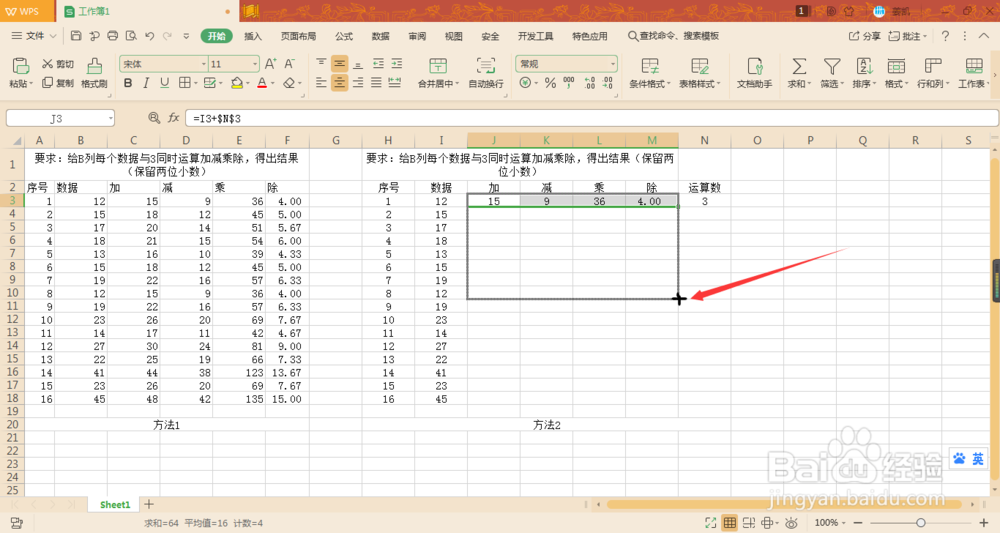Image resolution: width=1000 pixels, height=533 pixels.
Task: Click percent style % icon
Action: [550, 83]
